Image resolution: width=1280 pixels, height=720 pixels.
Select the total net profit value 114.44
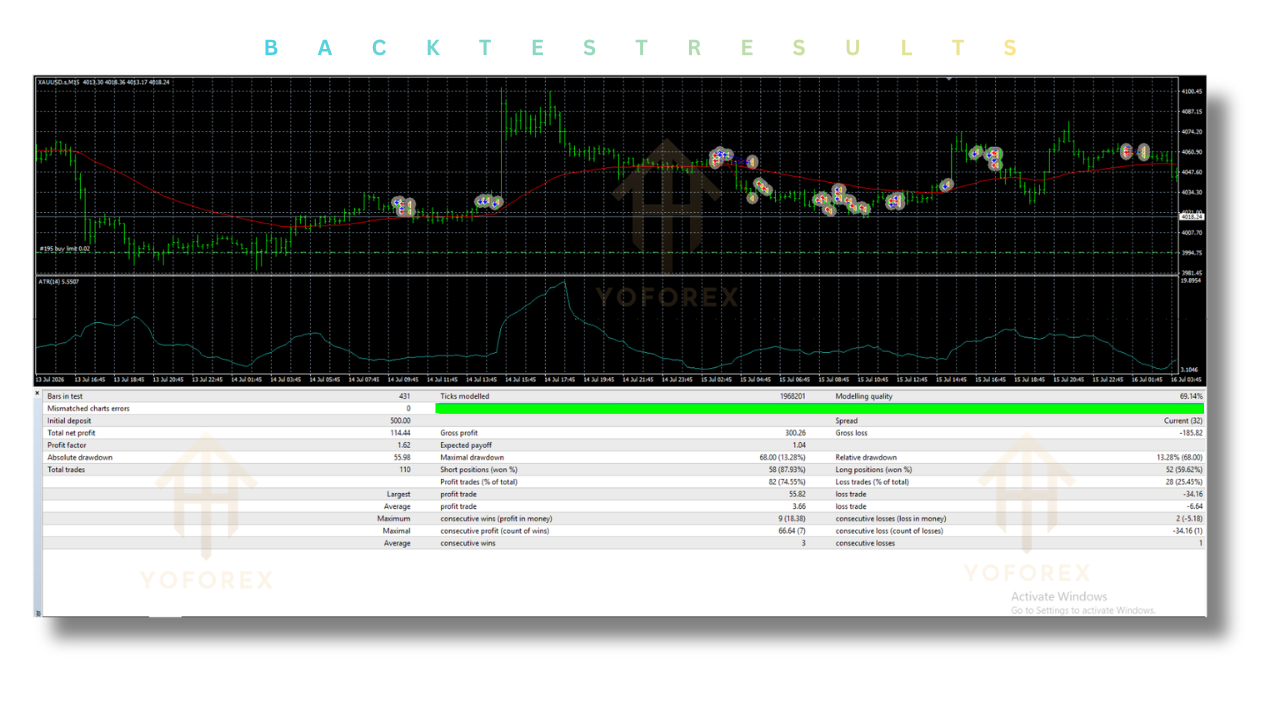coord(399,433)
